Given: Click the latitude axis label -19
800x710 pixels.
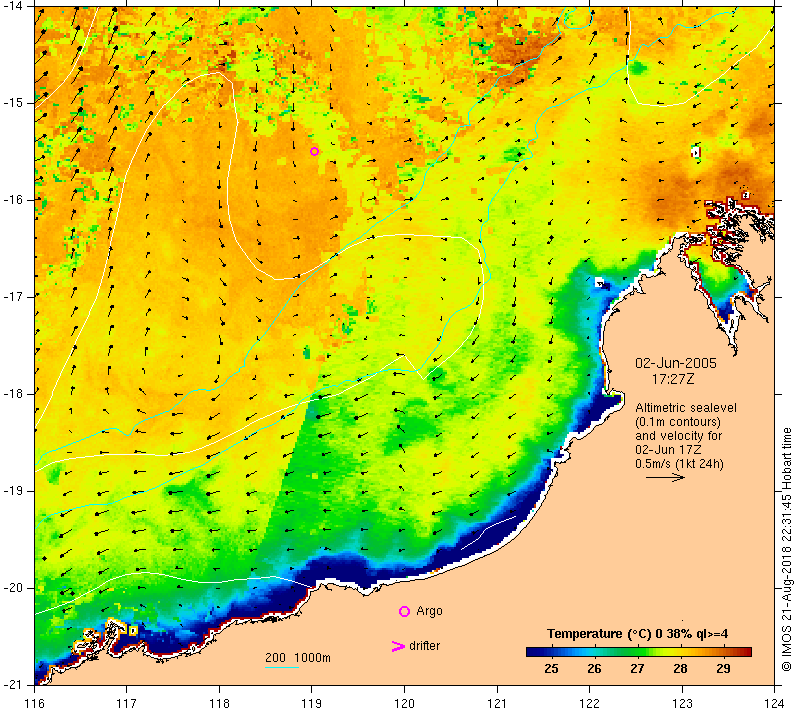Looking at the screenshot, I should [x=13, y=490].
